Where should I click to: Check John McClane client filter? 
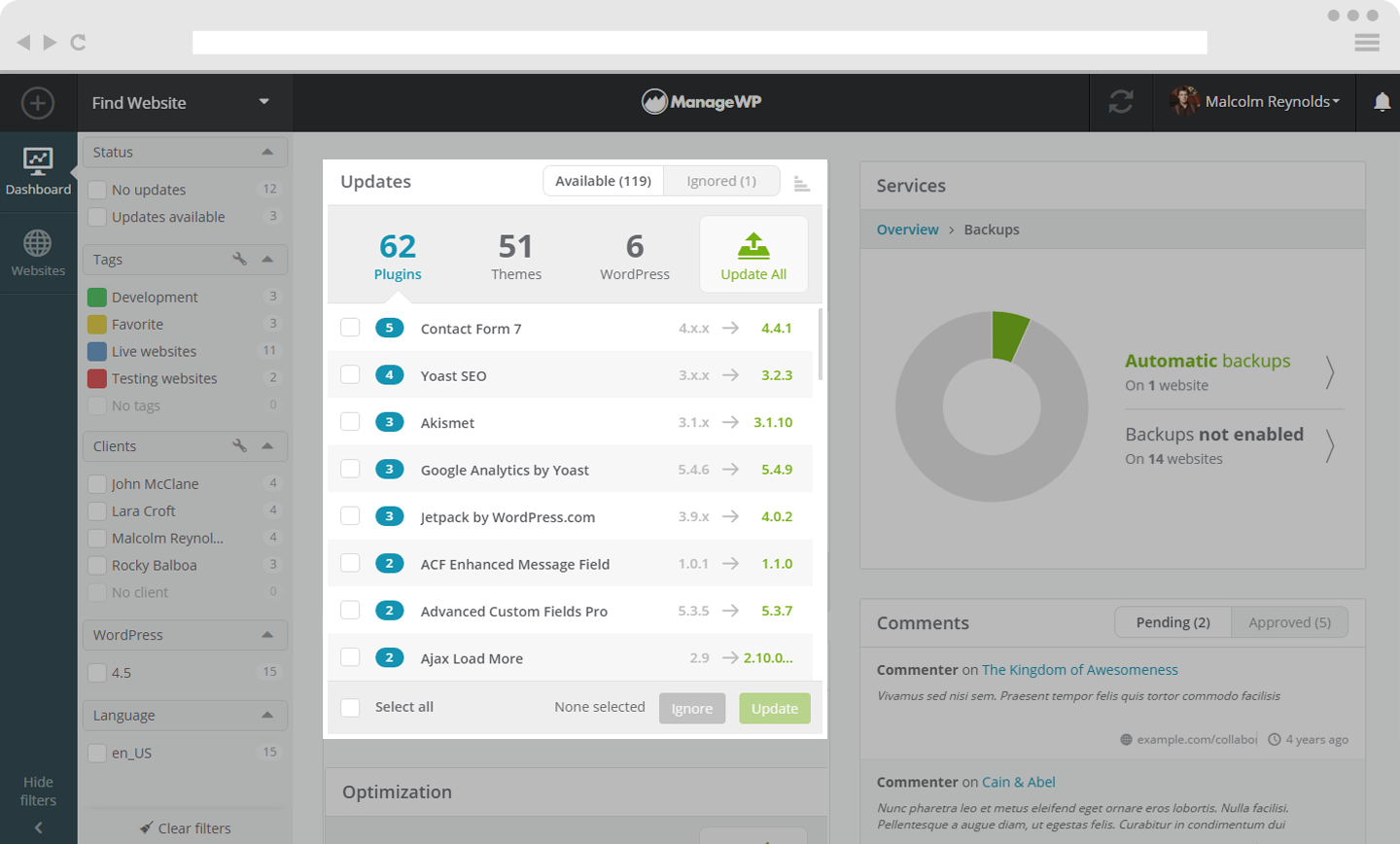coord(97,483)
